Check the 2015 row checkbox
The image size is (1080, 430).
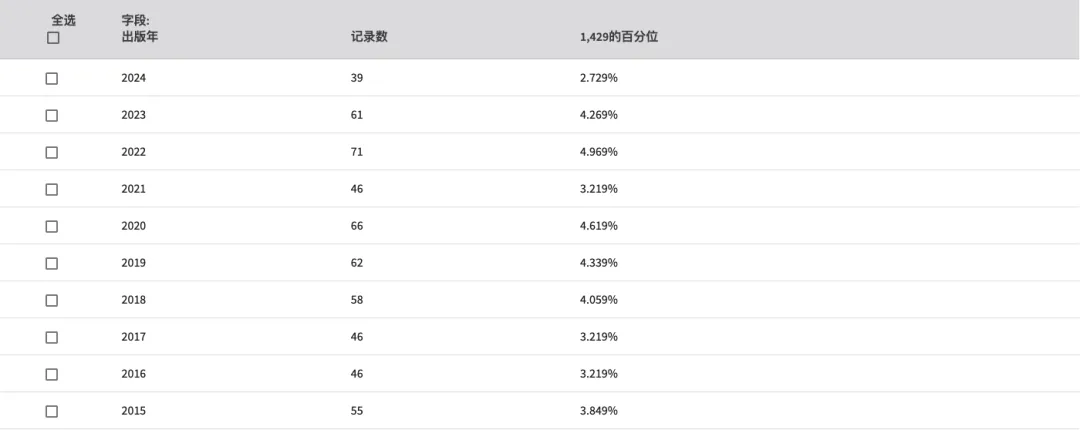tap(52, 411)
